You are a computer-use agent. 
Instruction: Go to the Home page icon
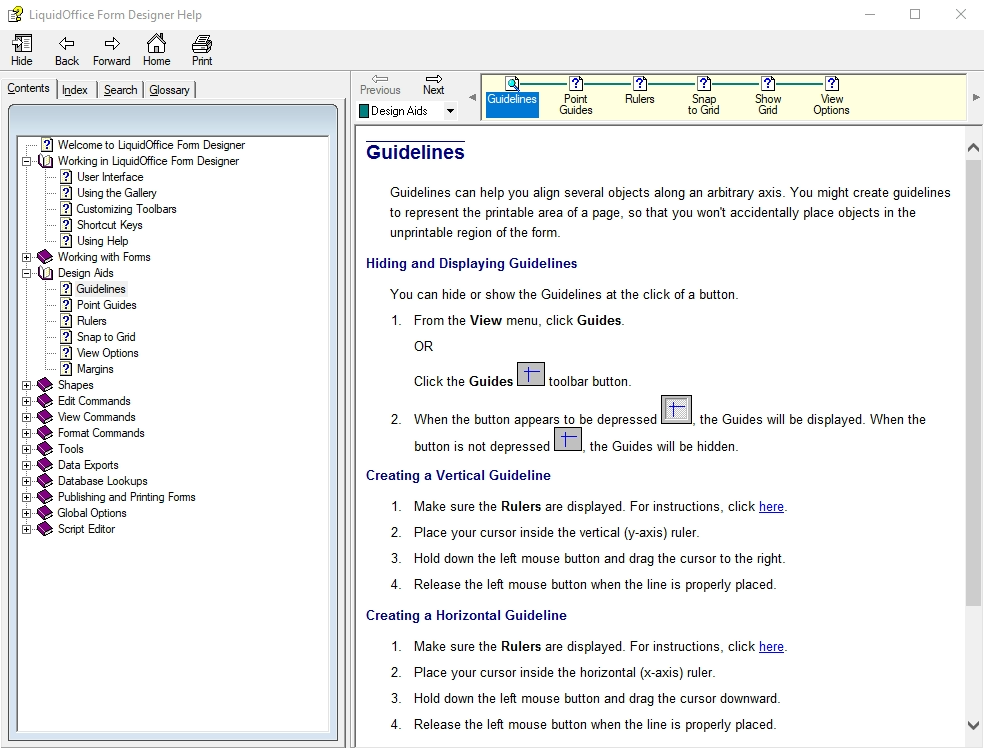pyautogui.click(x=156, y=43)
